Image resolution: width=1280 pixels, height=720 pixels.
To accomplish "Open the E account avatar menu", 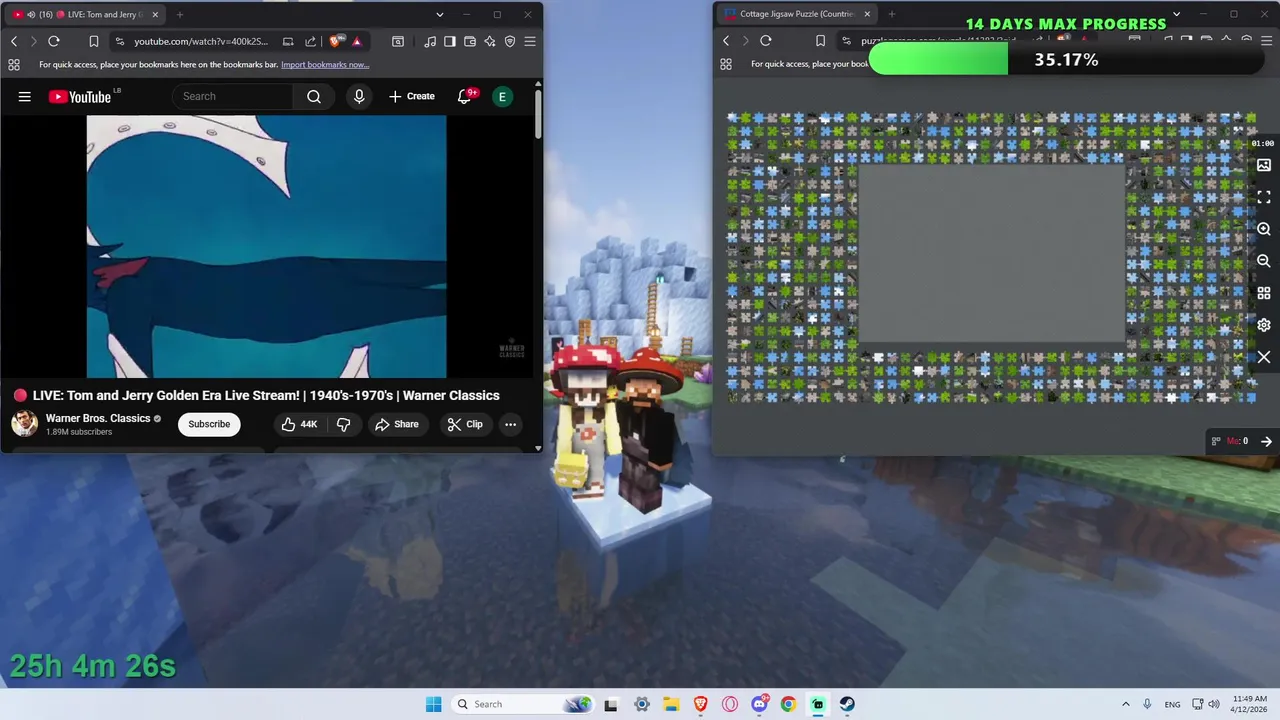I will coord(502,96).
